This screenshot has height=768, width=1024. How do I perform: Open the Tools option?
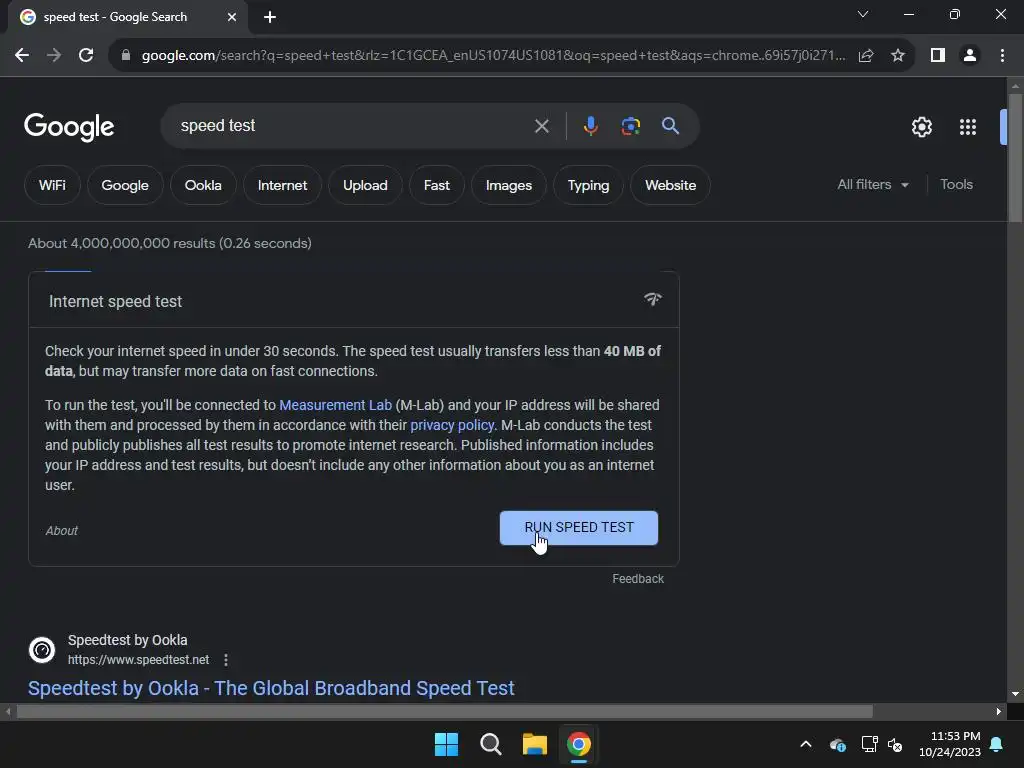click(x=956, y=185)
